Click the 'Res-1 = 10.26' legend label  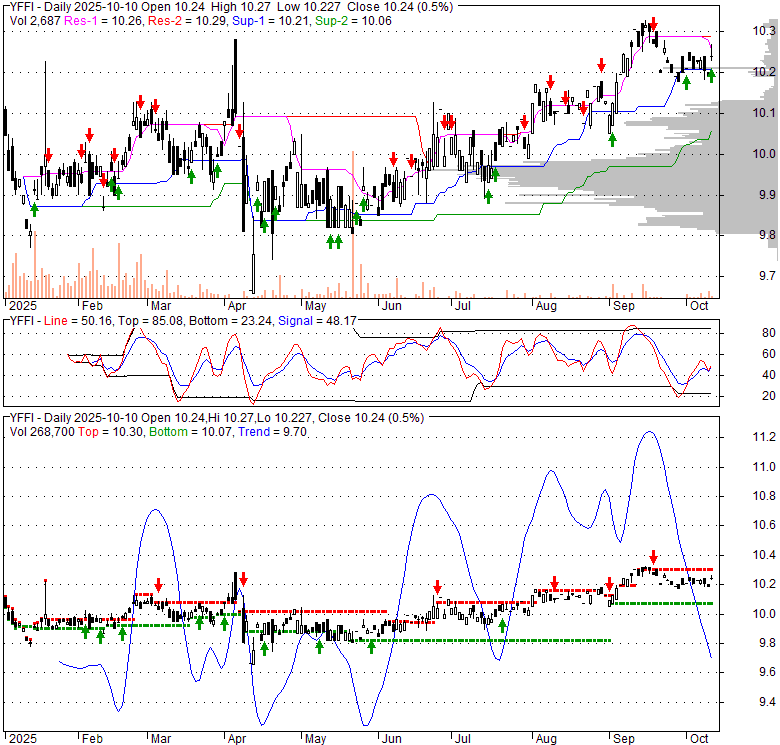coord(103,21)
